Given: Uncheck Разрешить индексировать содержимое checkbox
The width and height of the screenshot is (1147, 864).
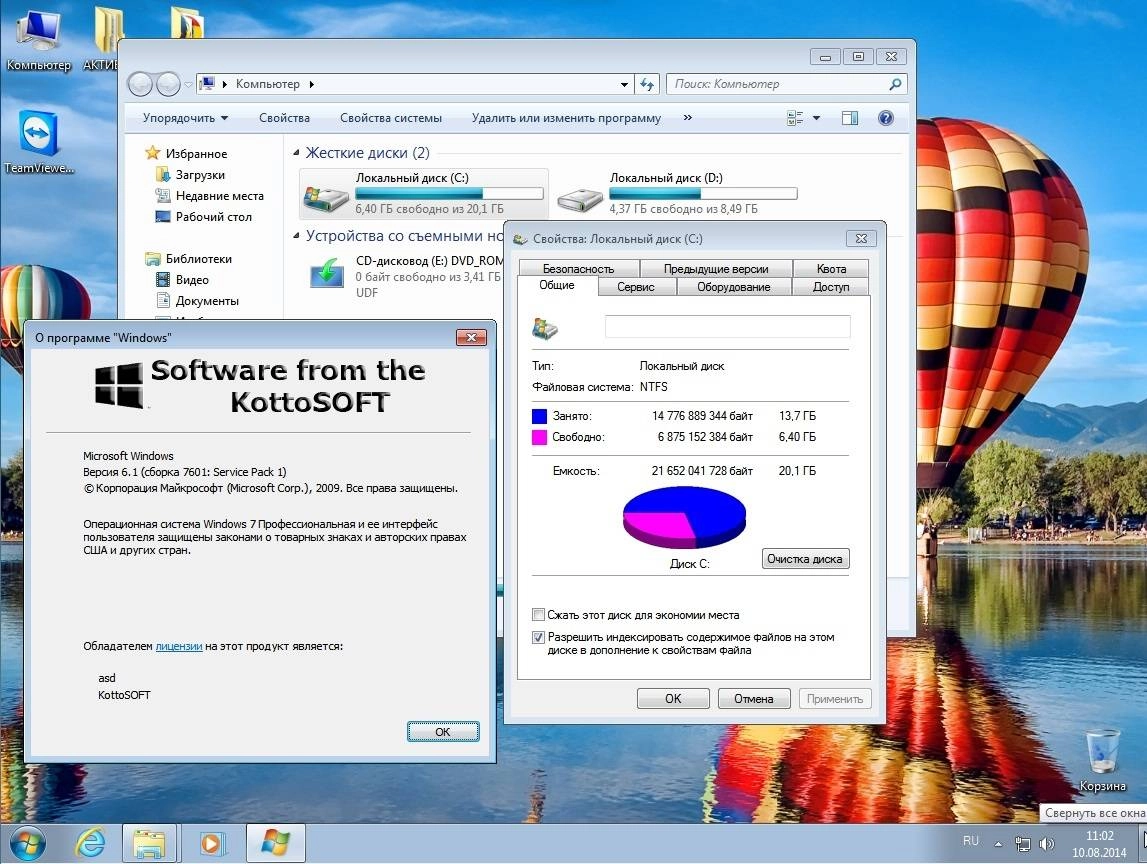Looking at the screenshot, I should tap(538, 637).
